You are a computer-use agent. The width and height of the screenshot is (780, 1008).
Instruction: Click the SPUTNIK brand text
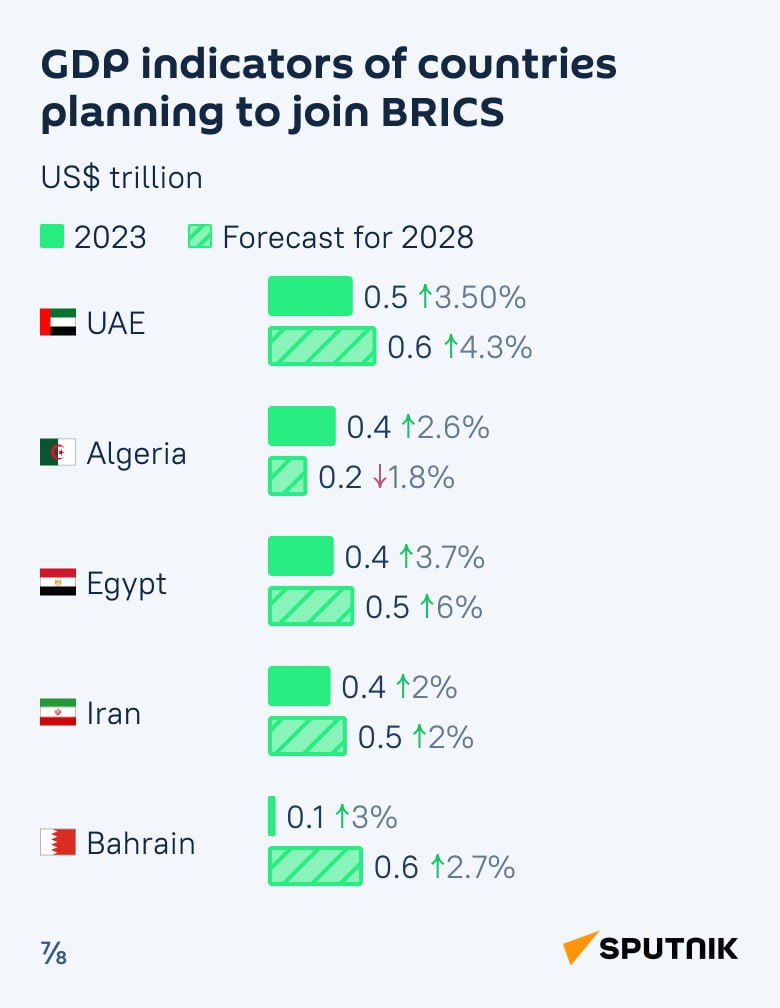(668, 948)
